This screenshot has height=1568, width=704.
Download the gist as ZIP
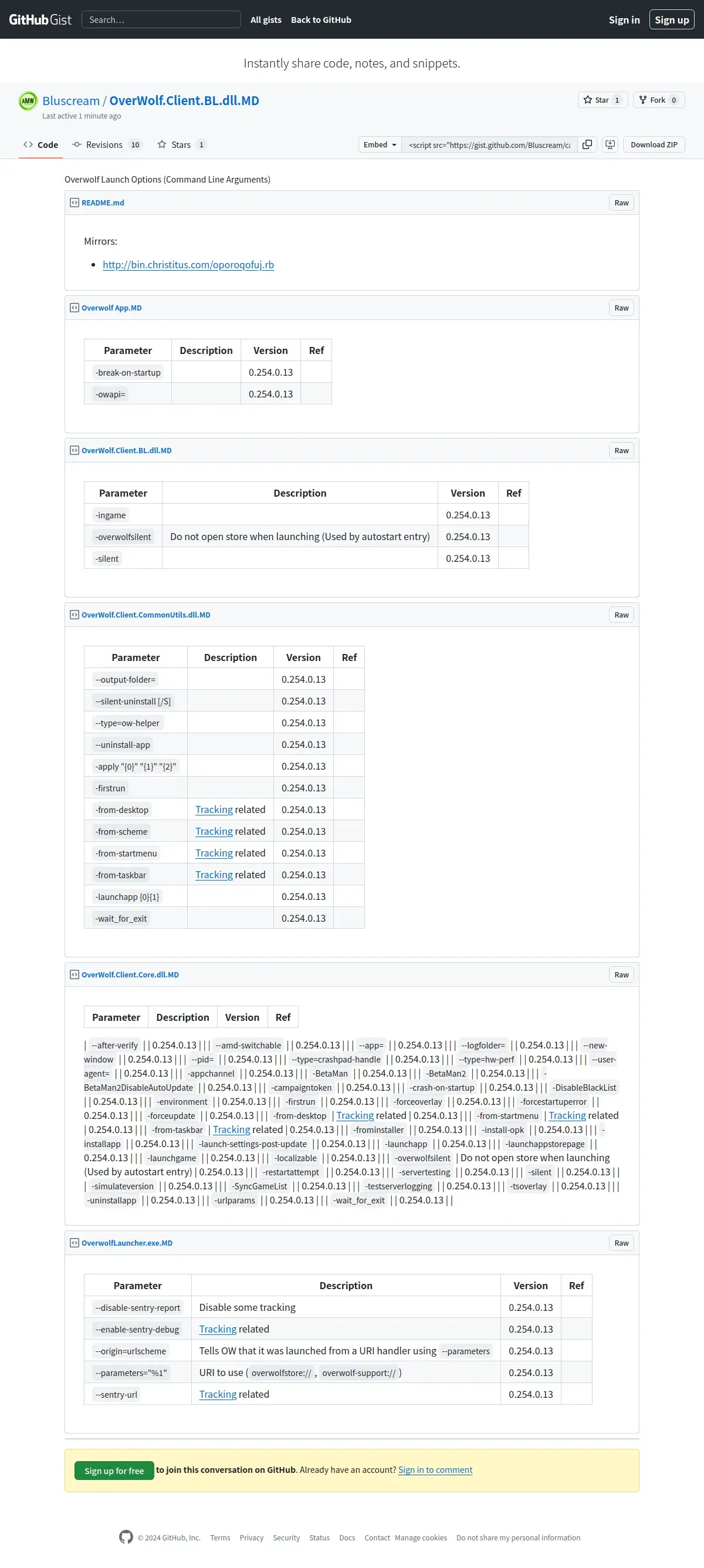(x=654, y=144)
